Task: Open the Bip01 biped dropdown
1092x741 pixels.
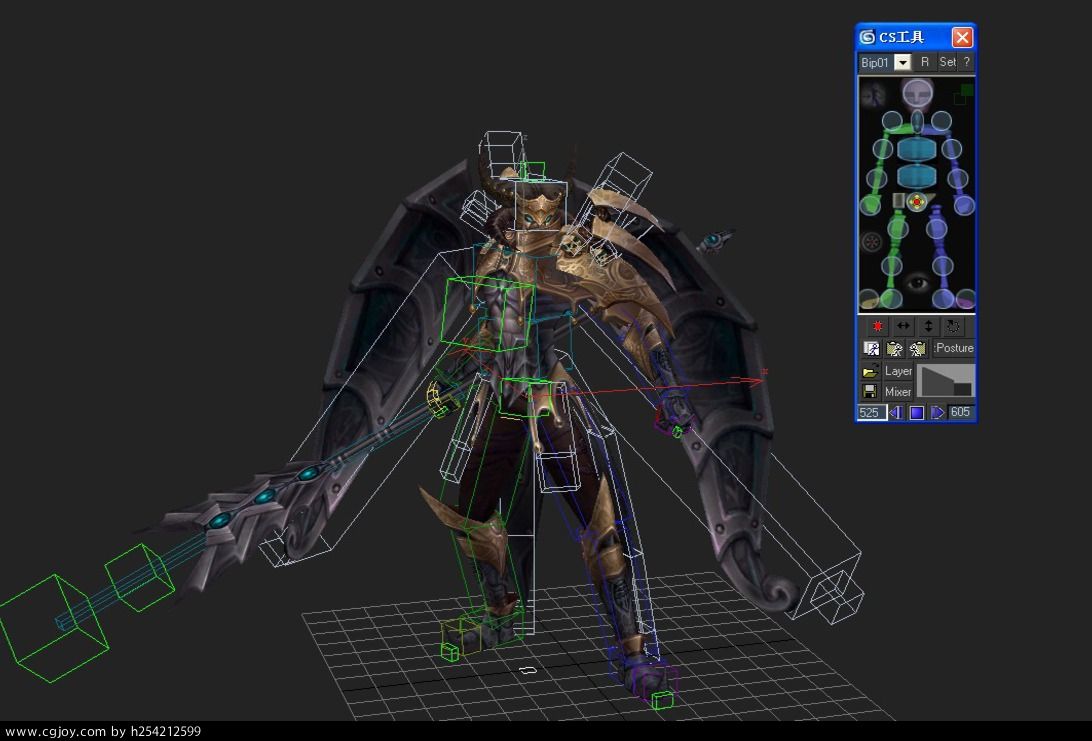Action: [x=902, y=62]
